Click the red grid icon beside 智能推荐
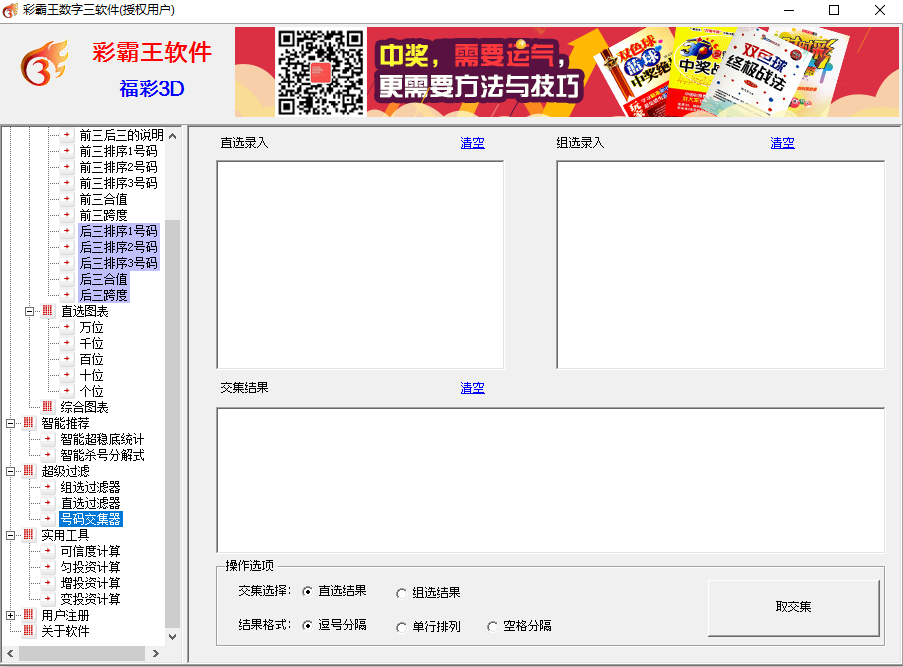903x667 pixels. coord(29,423)
